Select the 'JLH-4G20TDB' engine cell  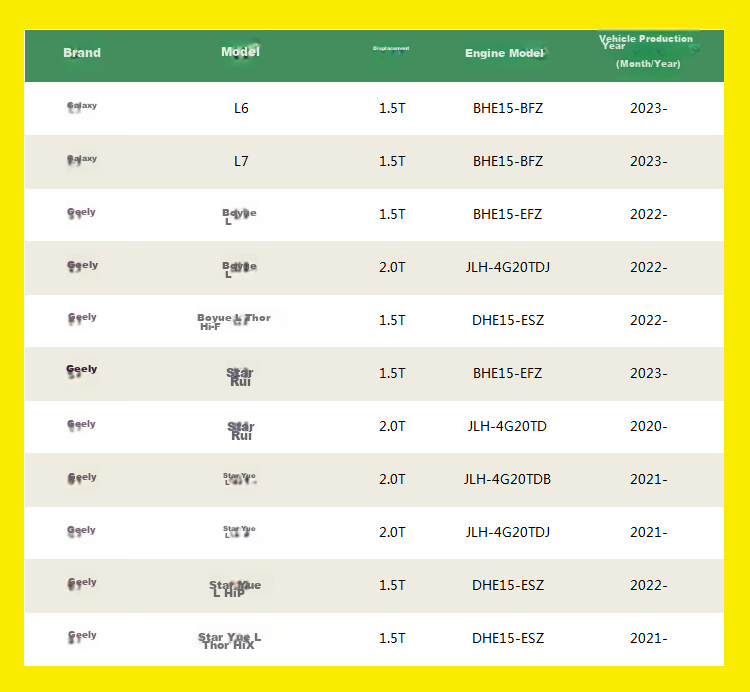point(507,480)
